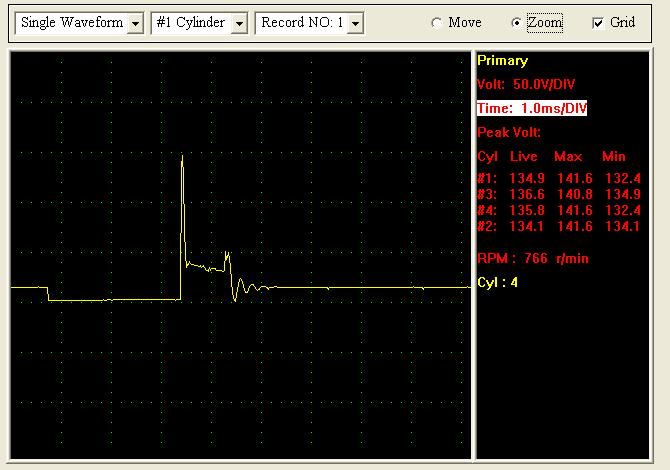Click cylinder #3 live value 136.6
This screenshot has width=670, height=470.
[527, 194]
